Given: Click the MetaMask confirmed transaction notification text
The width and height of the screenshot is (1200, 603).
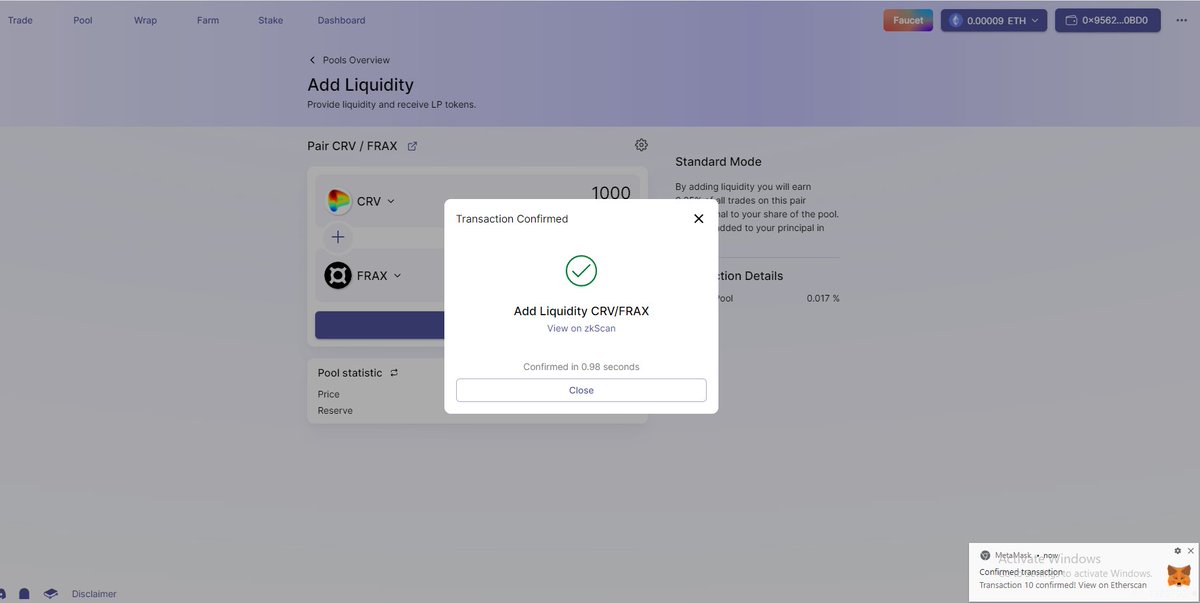Looking at the screenshot, I should [1063, 578].
